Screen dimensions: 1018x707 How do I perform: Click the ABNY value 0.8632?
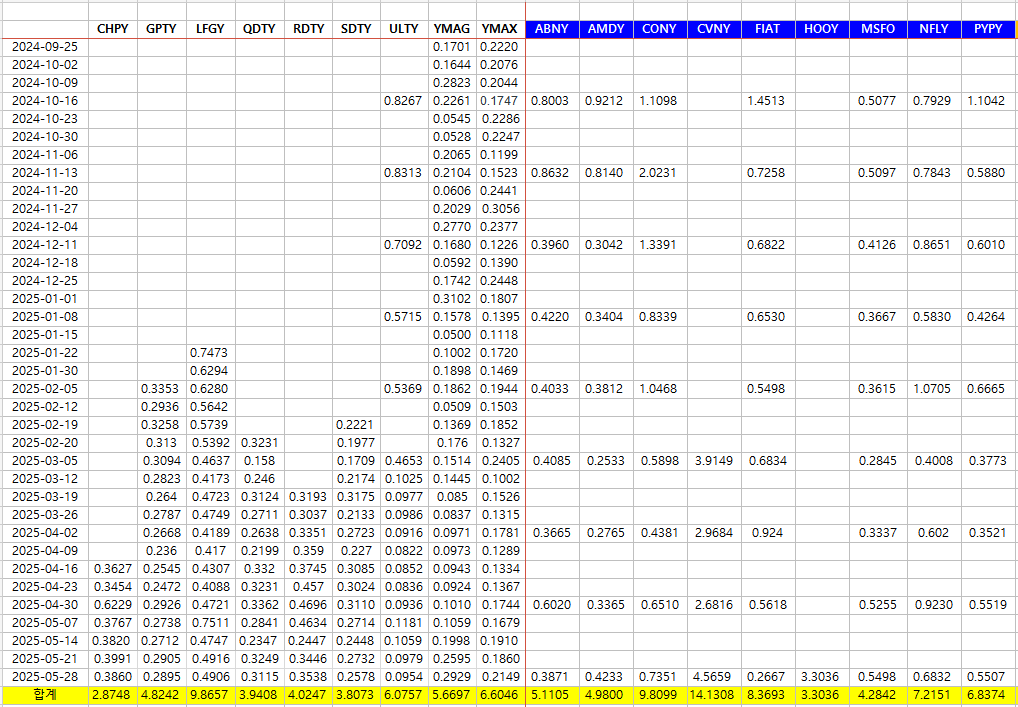[552, 173]
